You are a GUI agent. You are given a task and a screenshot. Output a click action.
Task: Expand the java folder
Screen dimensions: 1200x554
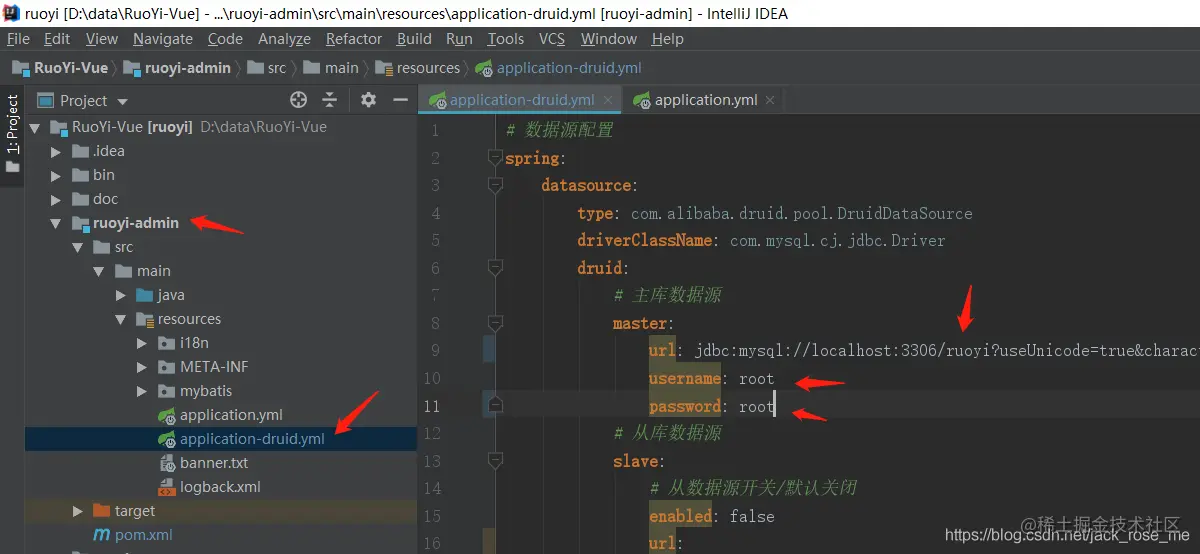click(x=122, y=295)
